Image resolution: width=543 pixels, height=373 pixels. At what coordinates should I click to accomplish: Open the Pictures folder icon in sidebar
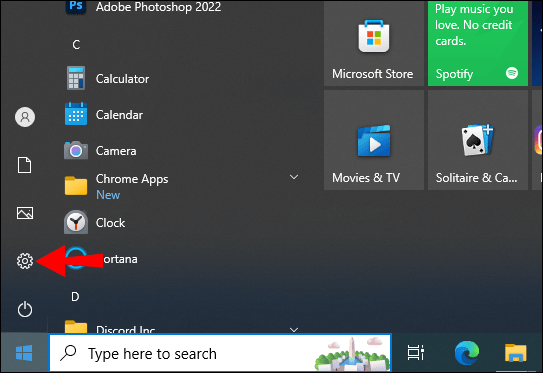point(25,213)
